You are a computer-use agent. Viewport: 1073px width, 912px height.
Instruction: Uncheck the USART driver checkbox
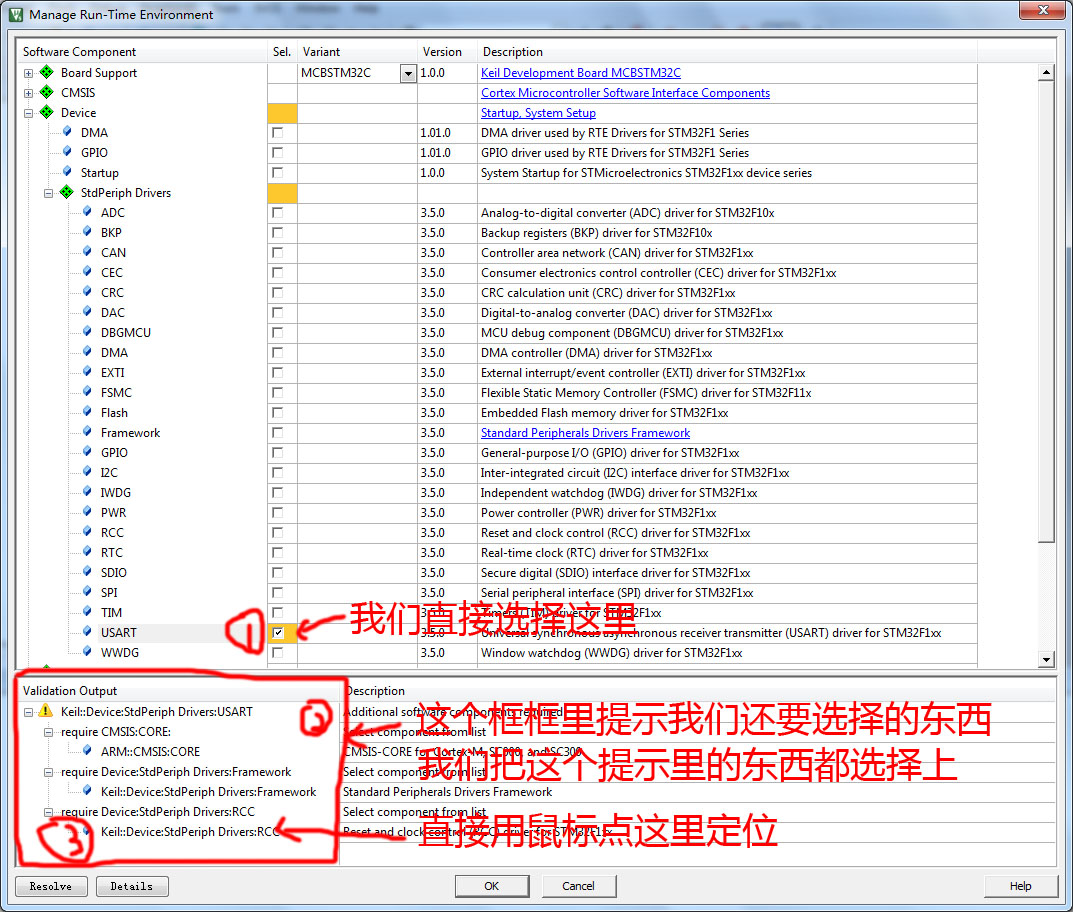point(277,633)
